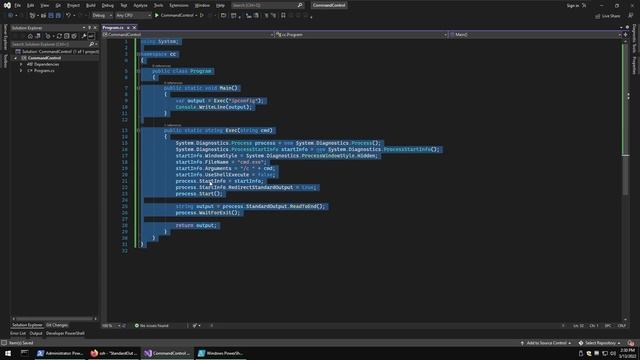Image resolution: width=640 pixels, height=360 pixels.
Task: Open the File menu
Action: [x=18, y=5]
